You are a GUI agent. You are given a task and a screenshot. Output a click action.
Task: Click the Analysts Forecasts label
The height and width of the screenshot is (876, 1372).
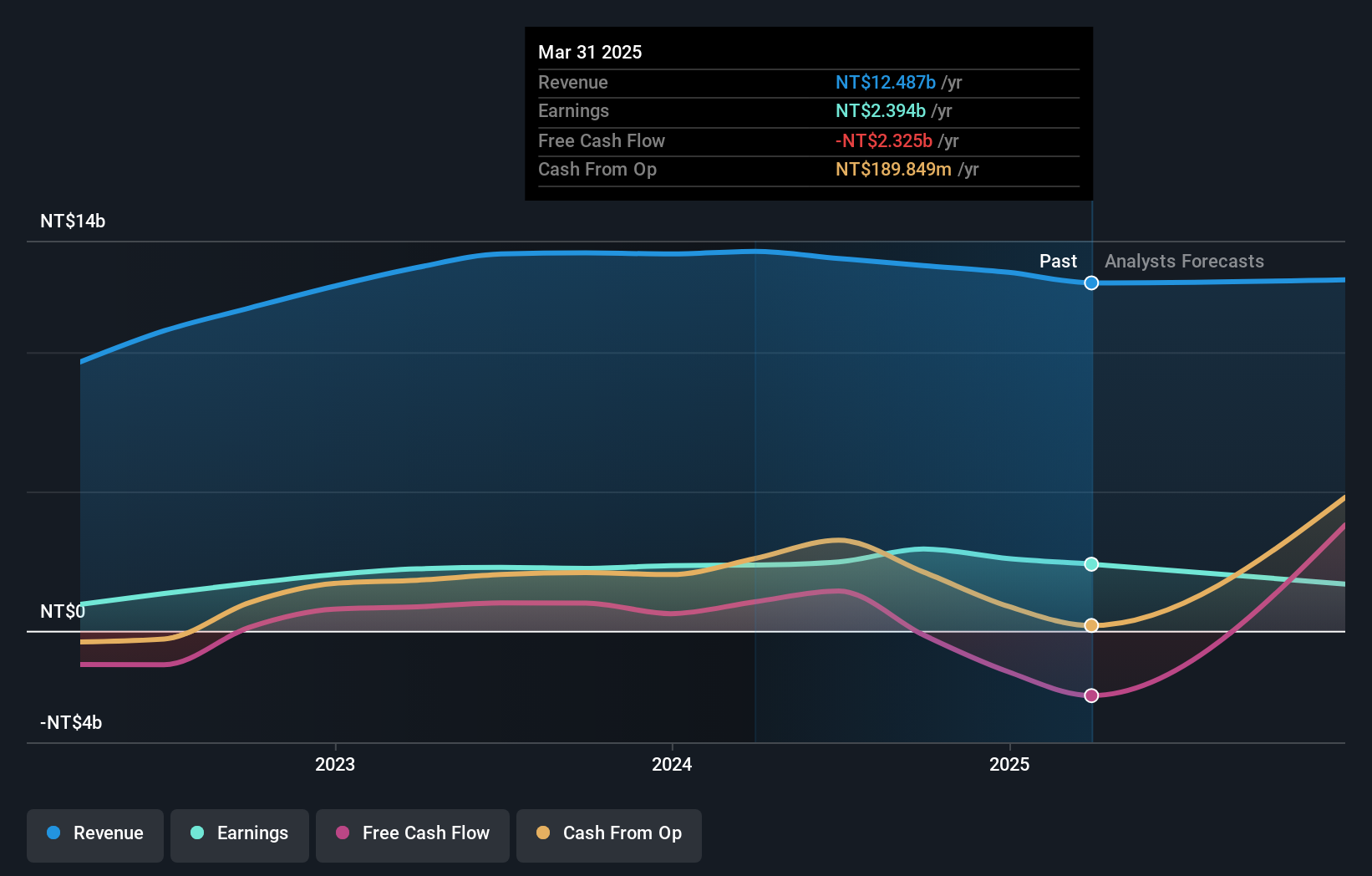[x=1184, y=262]
